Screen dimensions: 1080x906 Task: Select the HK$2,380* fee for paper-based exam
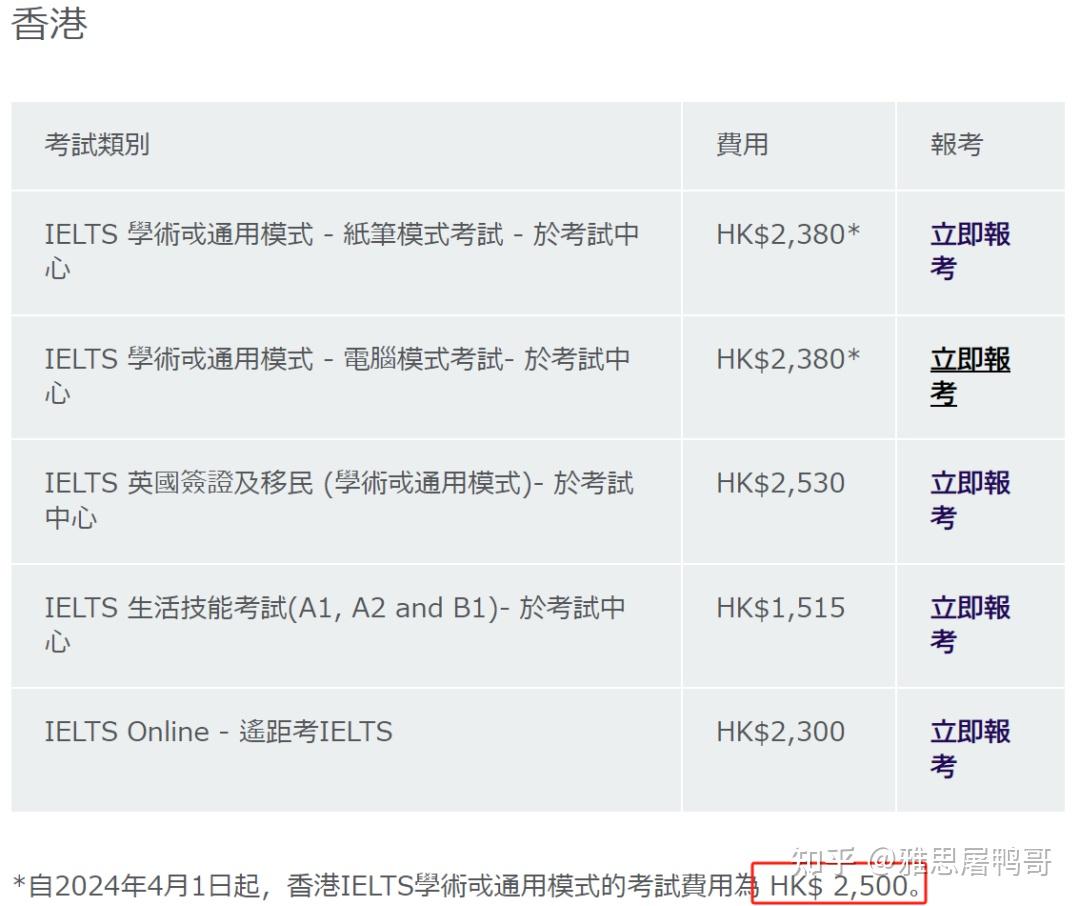[x=789, y=234]
